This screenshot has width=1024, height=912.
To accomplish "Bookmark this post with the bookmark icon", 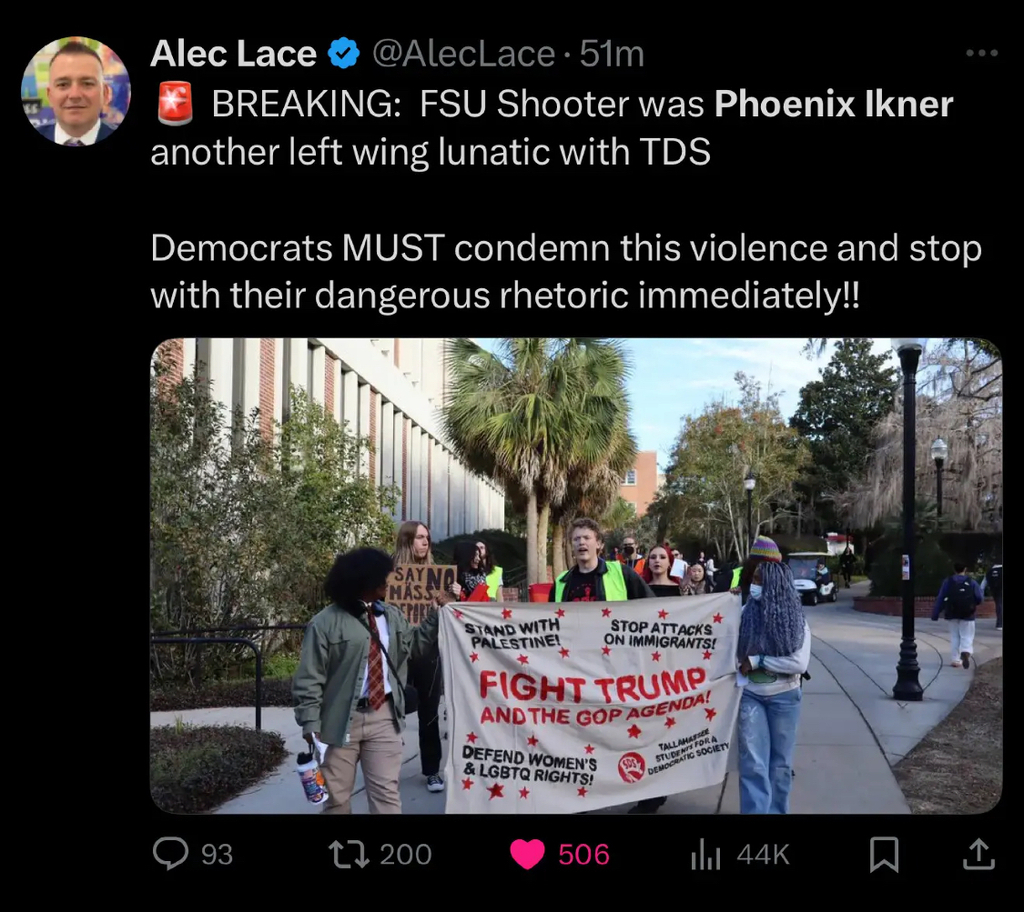I will (x=884, y=855).
